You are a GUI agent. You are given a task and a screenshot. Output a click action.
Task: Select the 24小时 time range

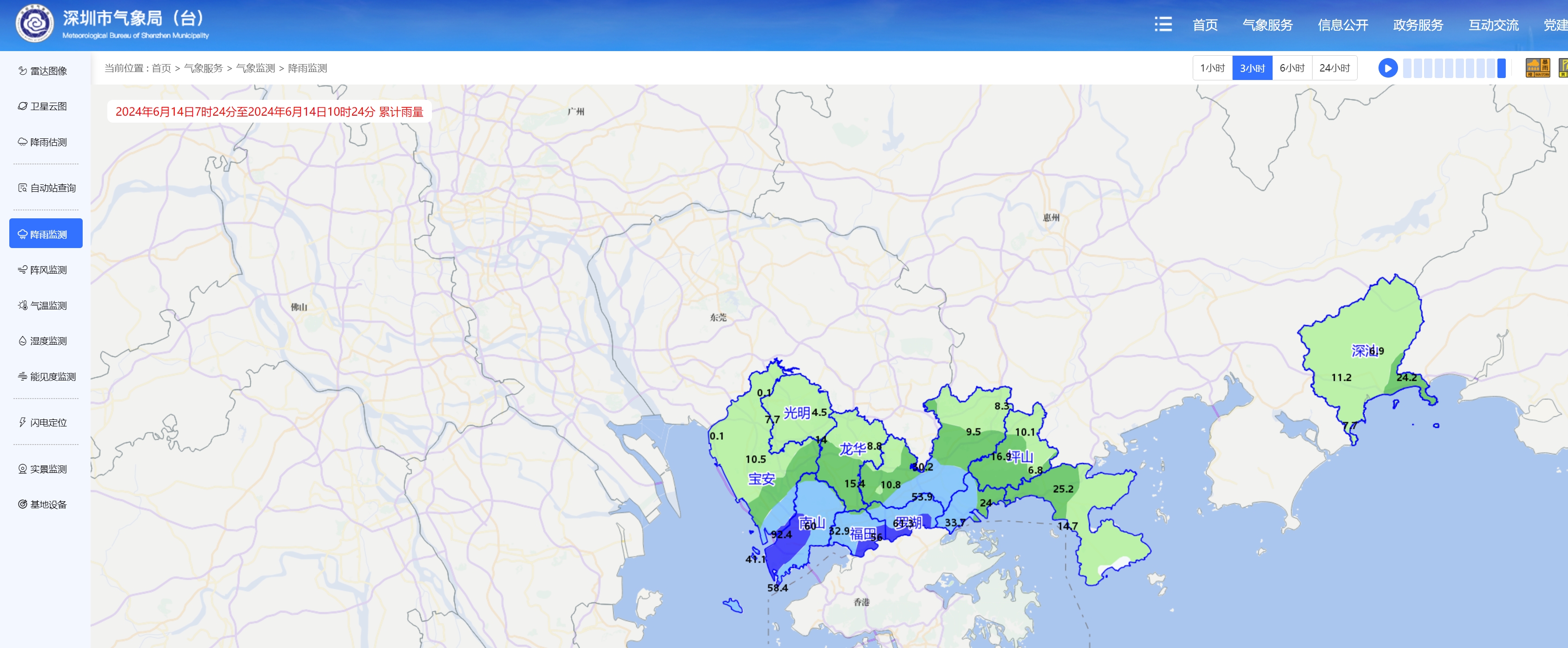(1334, 68)
